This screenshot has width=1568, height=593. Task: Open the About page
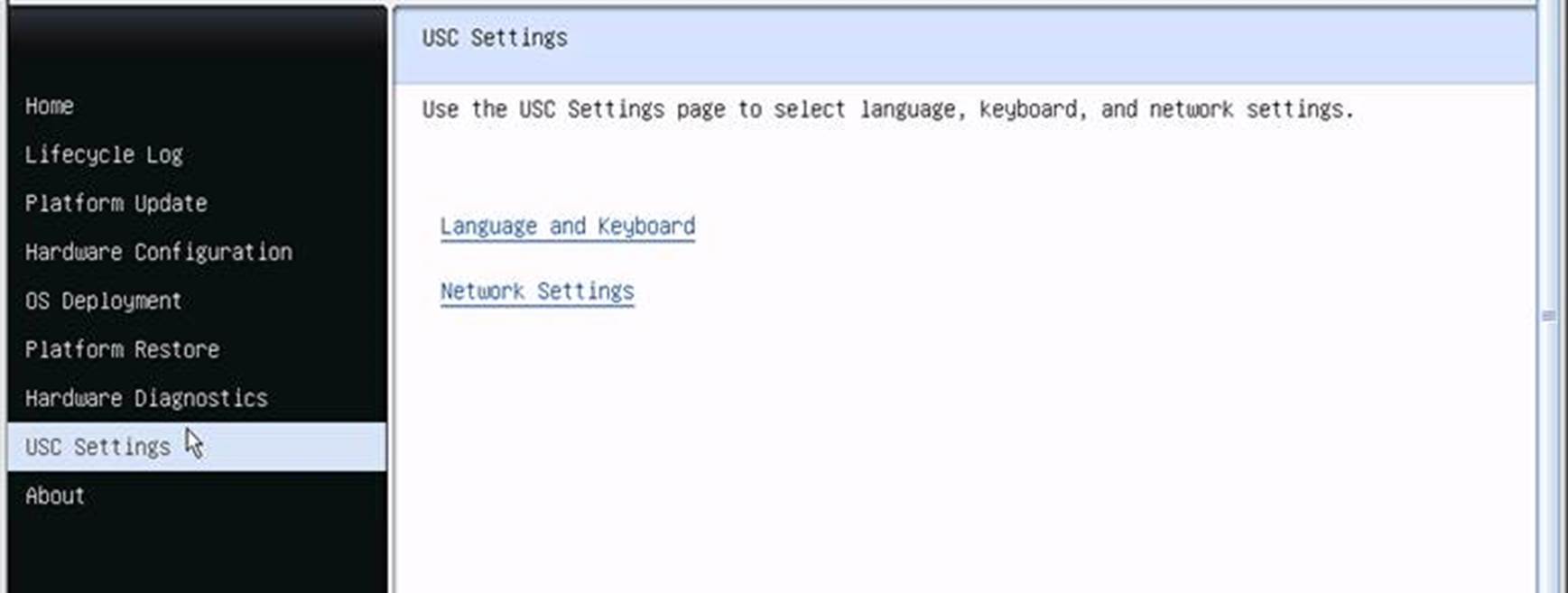coord(55,496)
